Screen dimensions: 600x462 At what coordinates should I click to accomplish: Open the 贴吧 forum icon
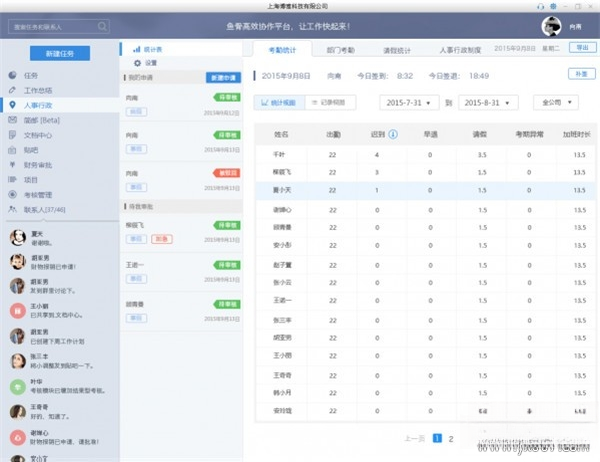pos(13,150)
